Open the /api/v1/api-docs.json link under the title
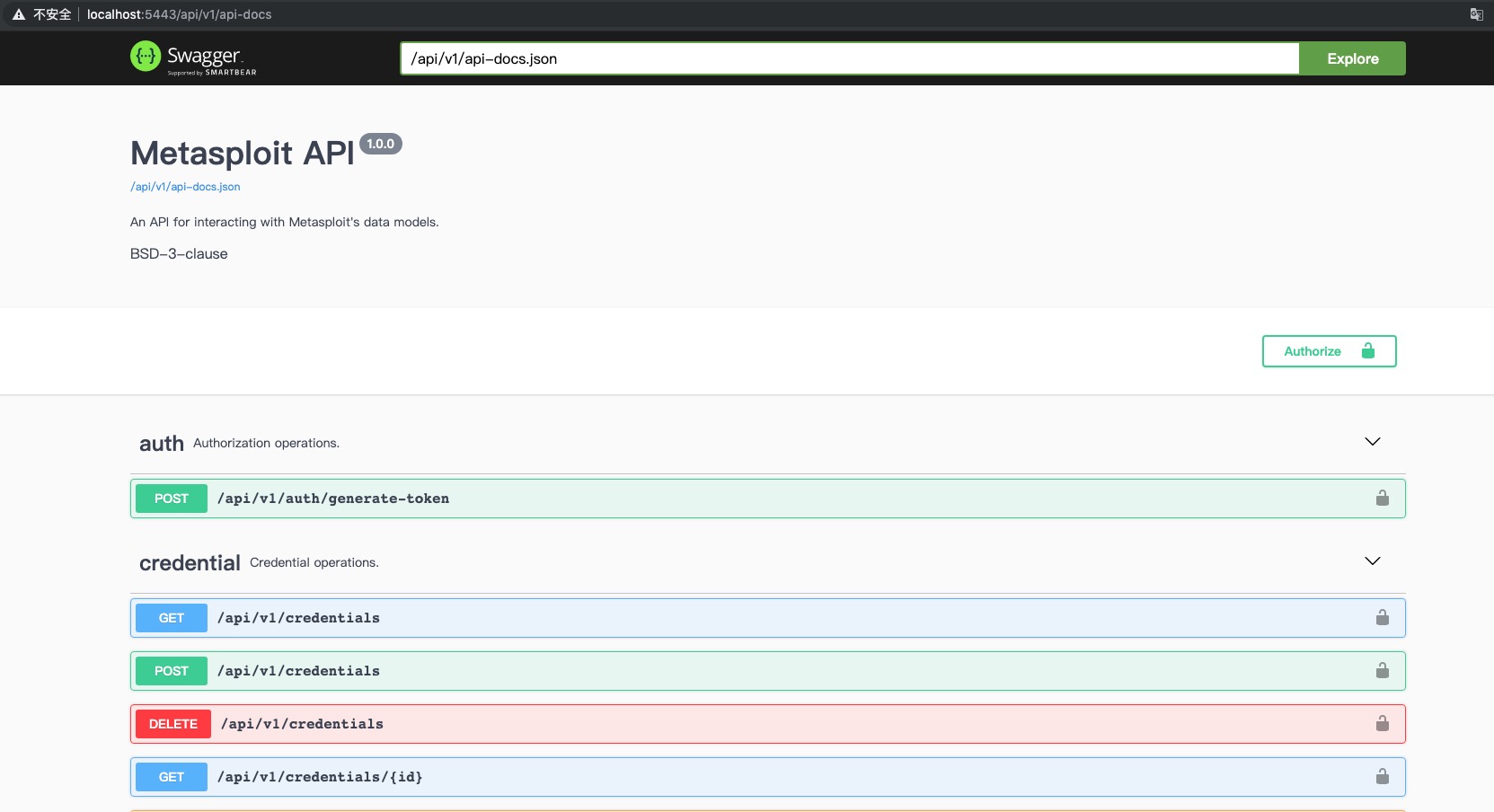 click(185, 187)
